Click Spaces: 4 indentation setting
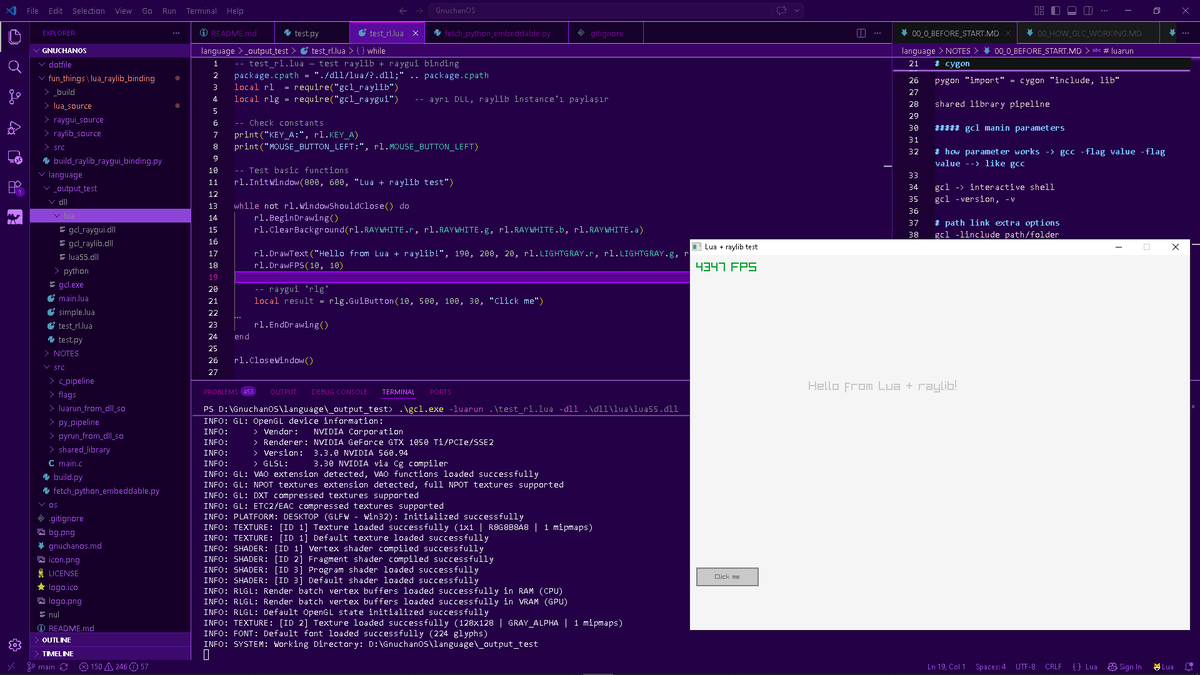This screenshot has width=1200, height=675. (990, 666)
